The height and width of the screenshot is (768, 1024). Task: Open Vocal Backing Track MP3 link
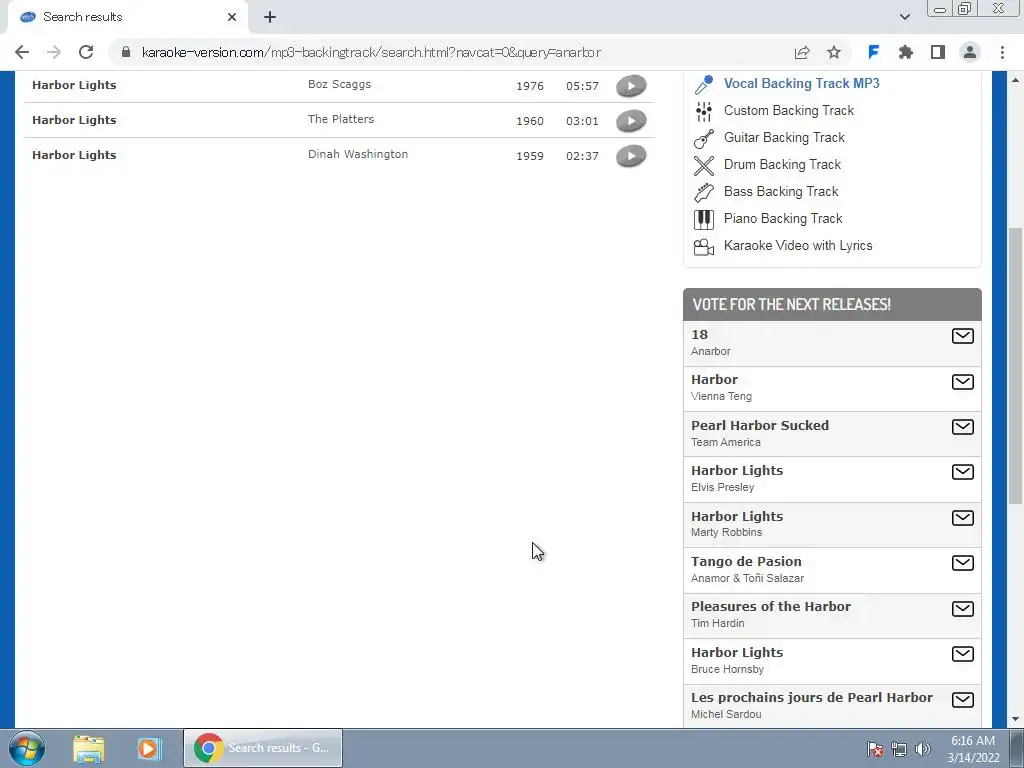click(x=801, y=84)
